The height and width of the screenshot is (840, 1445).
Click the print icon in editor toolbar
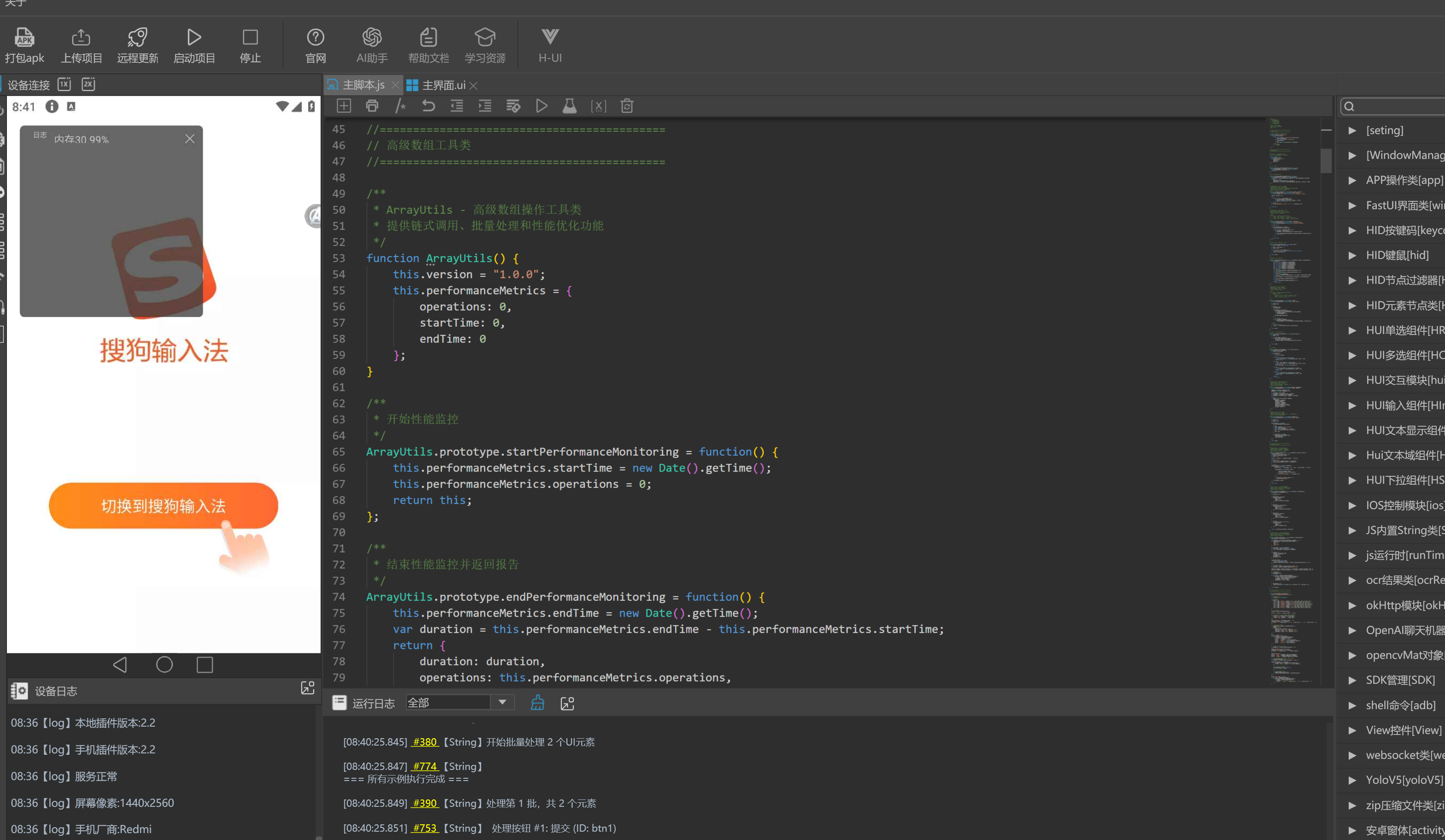pyautogui.click(x=371, y=106)
